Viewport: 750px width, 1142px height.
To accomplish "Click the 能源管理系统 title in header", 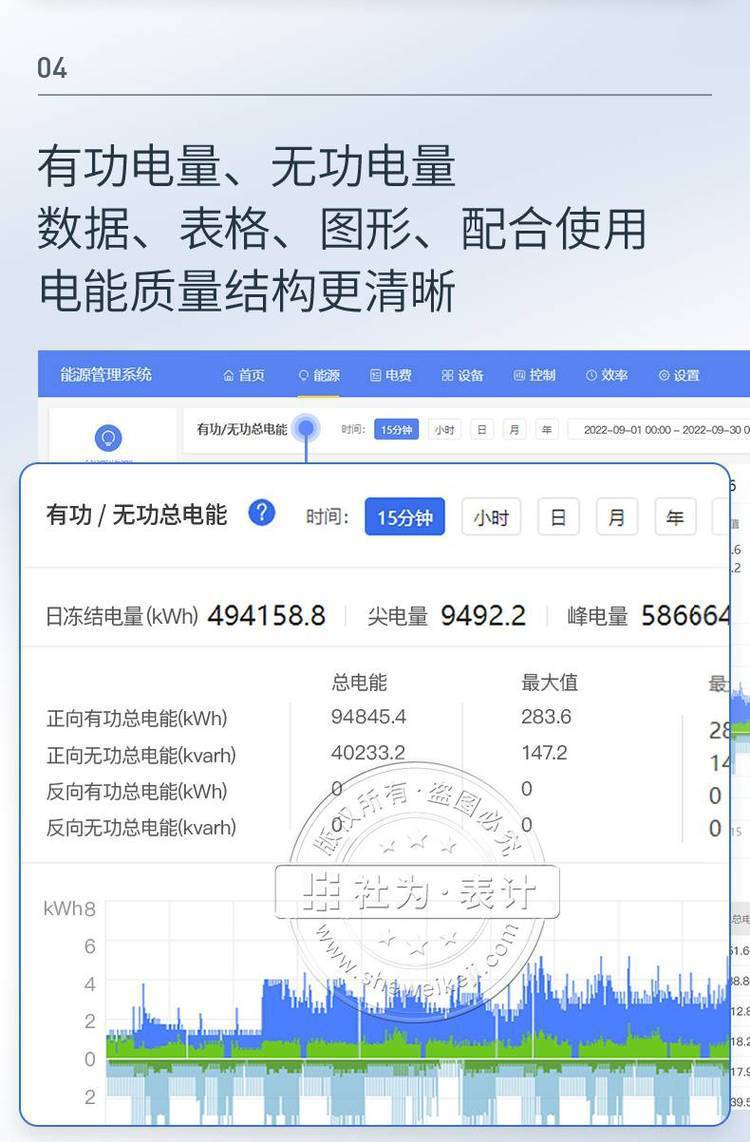I will 106,375.
